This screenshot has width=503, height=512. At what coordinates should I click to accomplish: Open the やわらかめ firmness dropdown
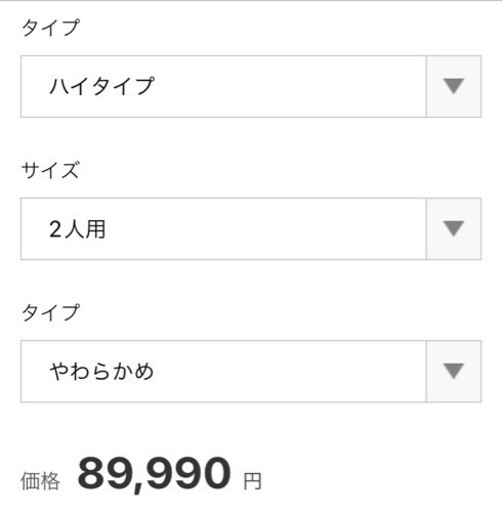point(251,371)
